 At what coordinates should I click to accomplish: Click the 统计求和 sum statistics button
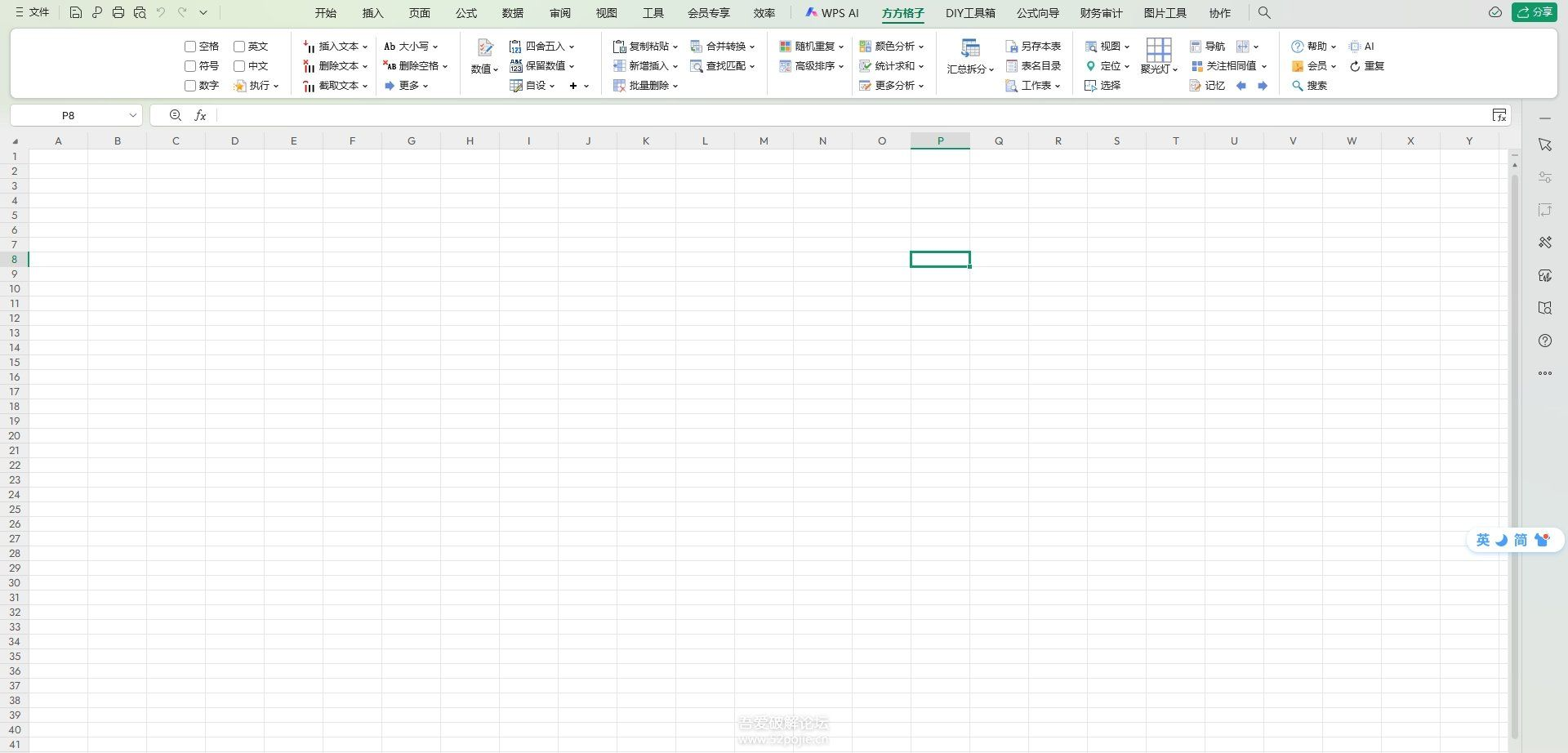[892, 66]
